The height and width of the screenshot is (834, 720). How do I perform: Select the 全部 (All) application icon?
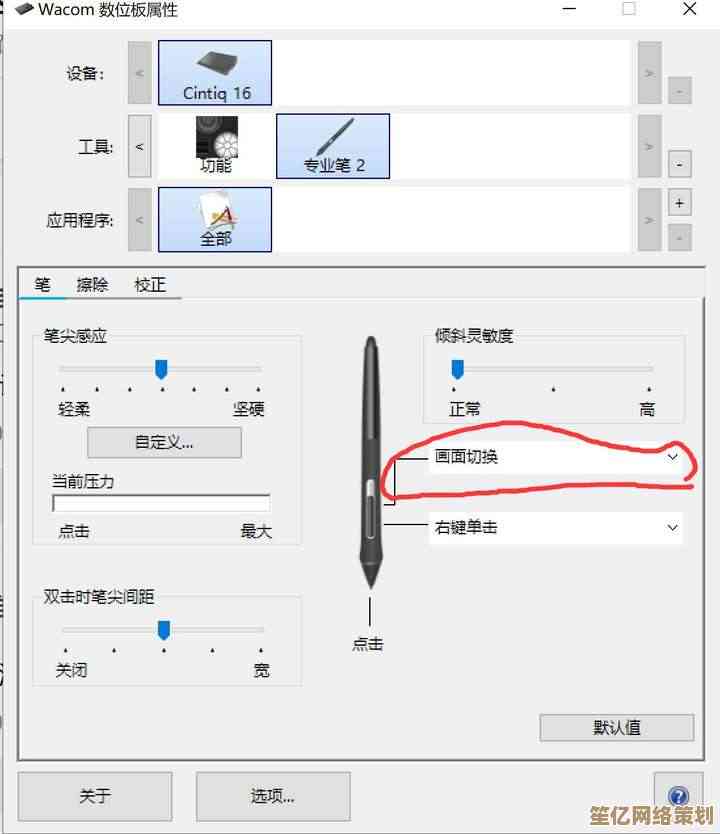(x=215, y=219)
